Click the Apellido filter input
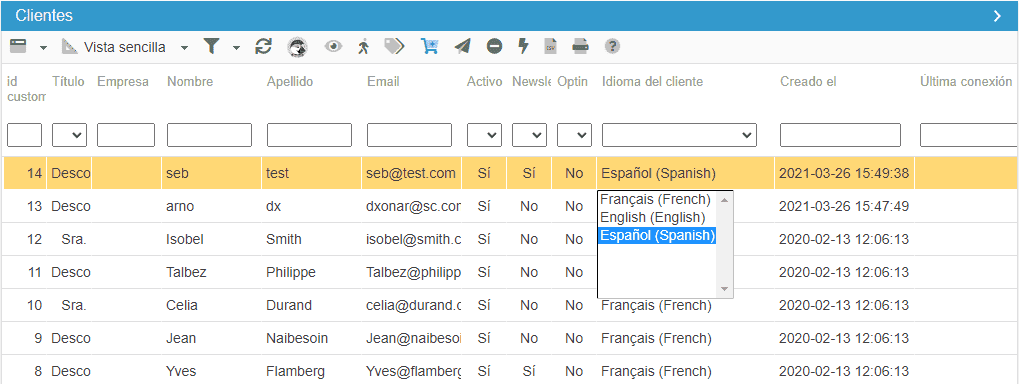 [309, 135]
